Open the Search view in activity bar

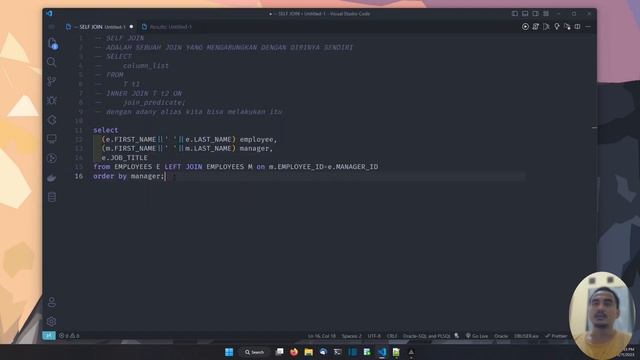(51, 62)
